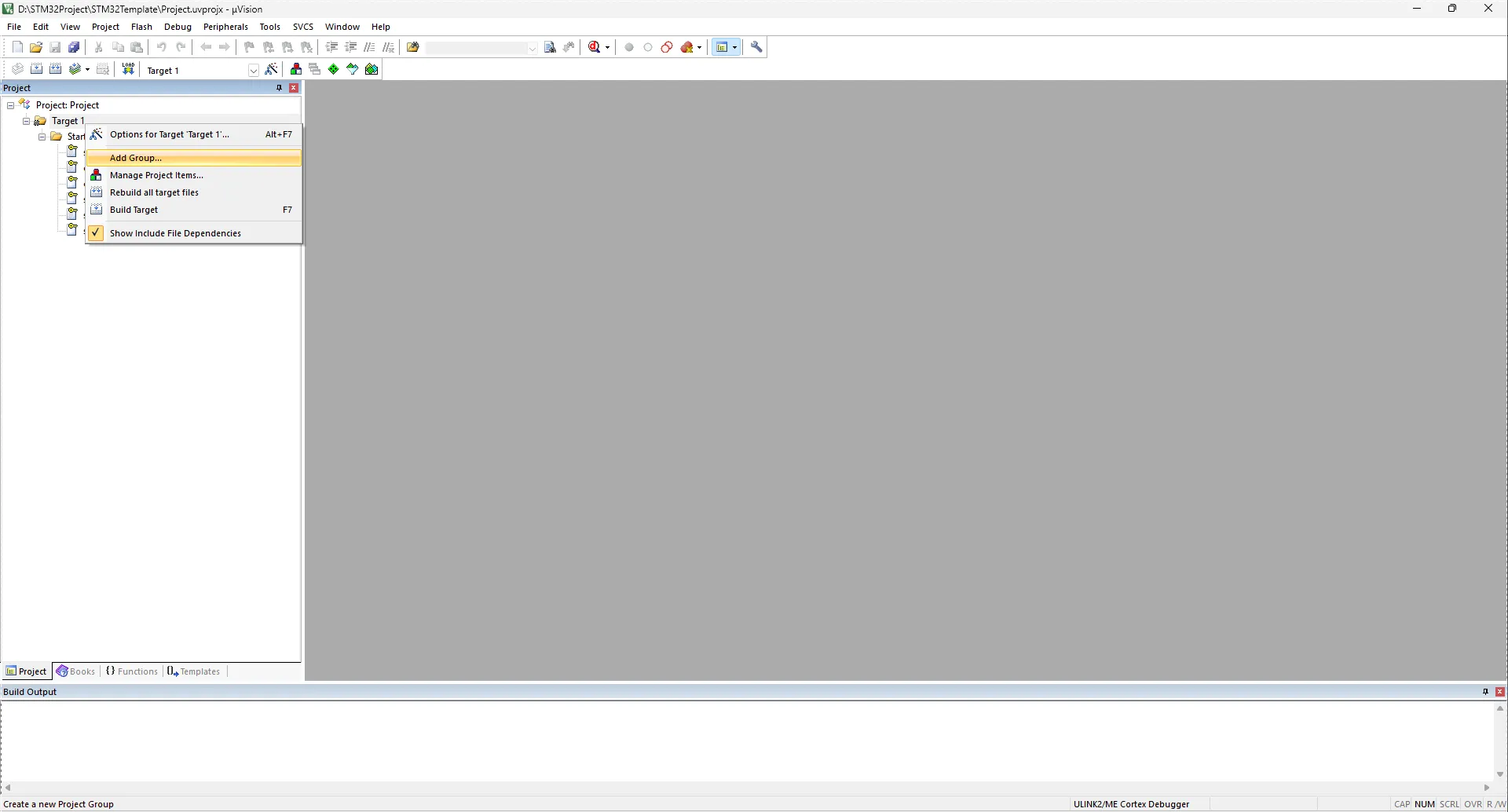Click the Disable All Breakpoints icon

[x=667, y=47]
